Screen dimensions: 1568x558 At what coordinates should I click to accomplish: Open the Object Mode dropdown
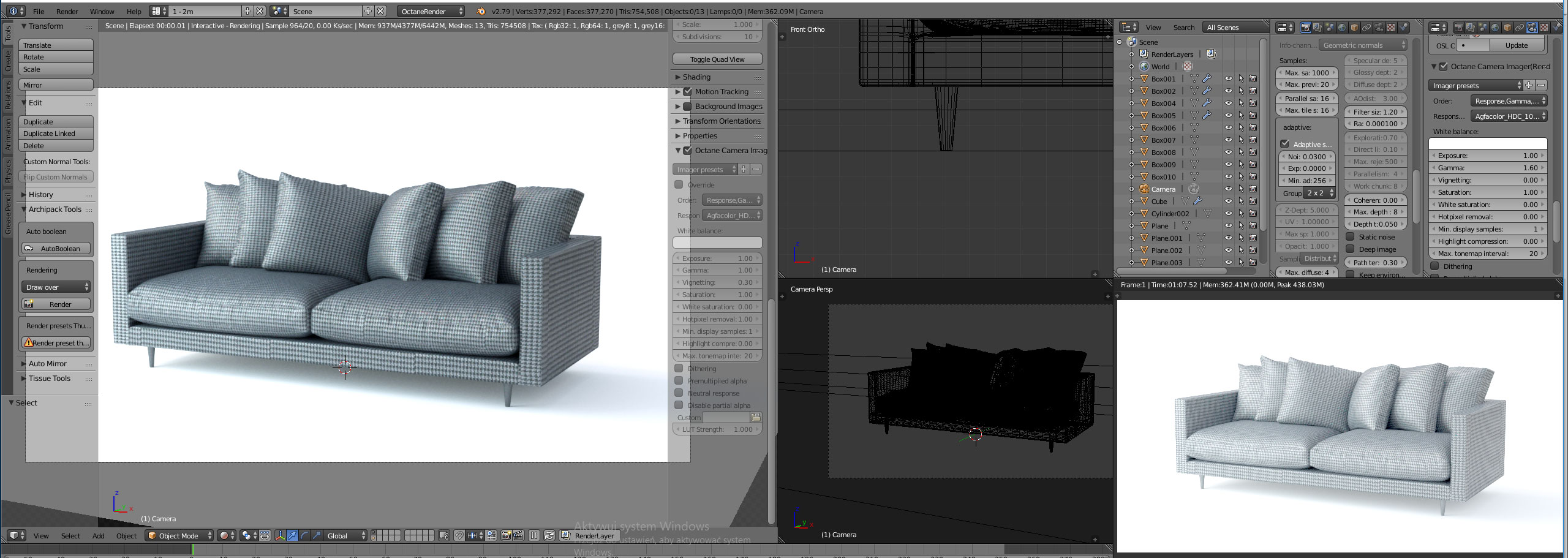[179, 535]
